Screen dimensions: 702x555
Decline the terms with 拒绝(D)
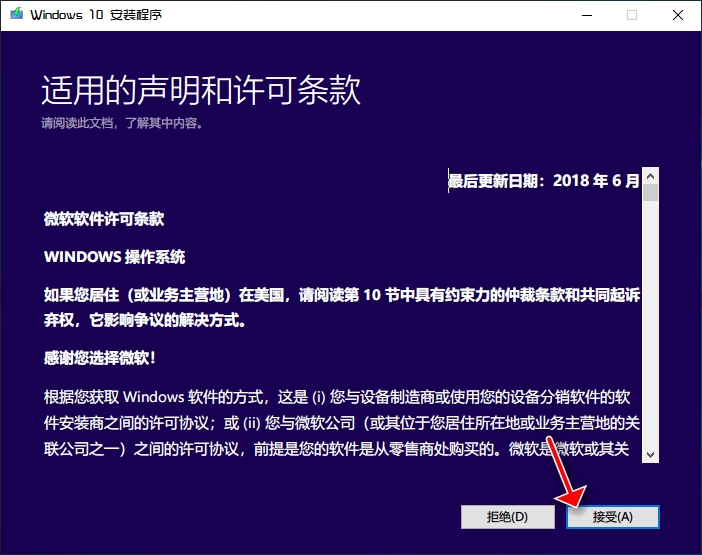[x=507, y=517]
